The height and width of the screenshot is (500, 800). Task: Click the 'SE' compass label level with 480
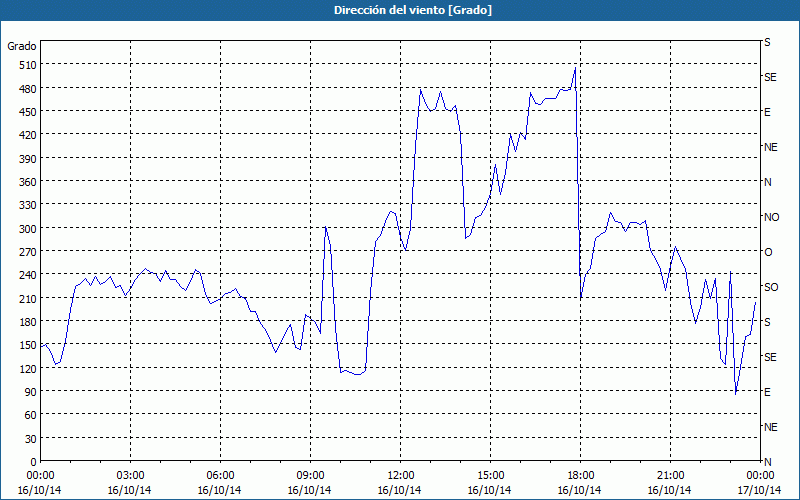[770, 77]
